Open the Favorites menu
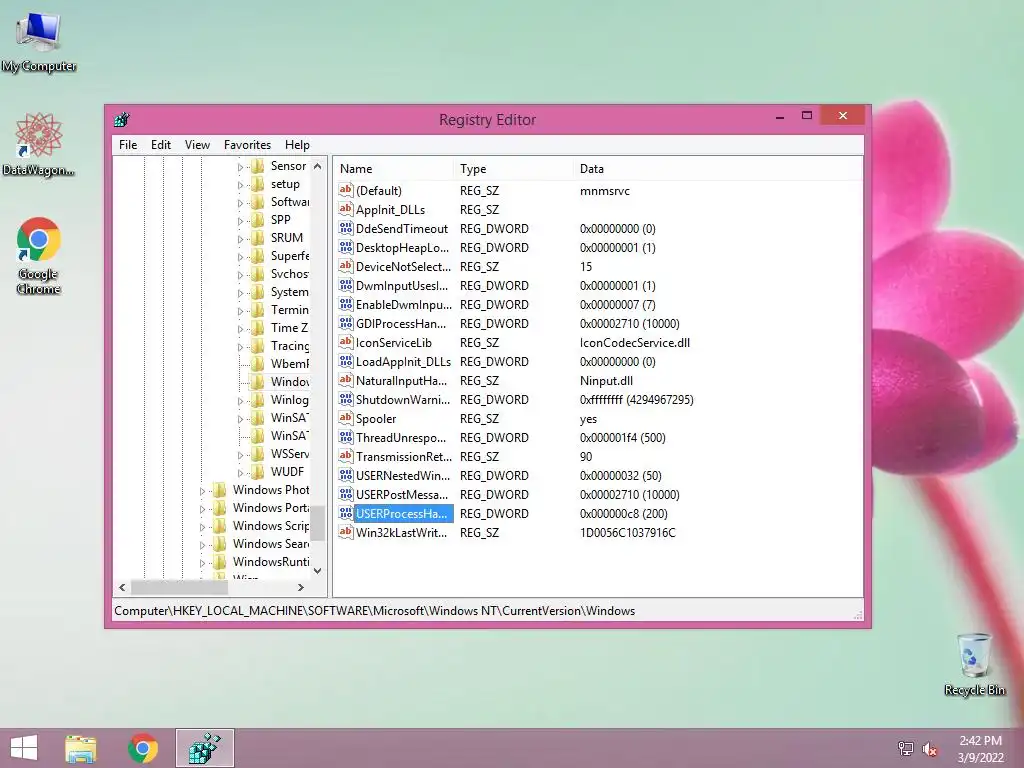Viewport: 1024px width, 768px height. click(247, 145)
